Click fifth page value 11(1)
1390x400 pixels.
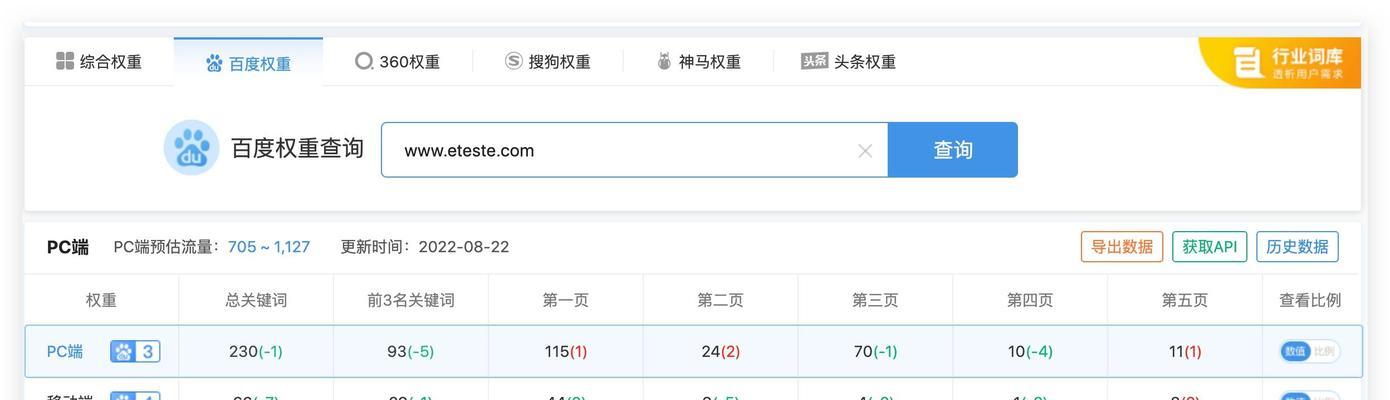pos(1185,351)
